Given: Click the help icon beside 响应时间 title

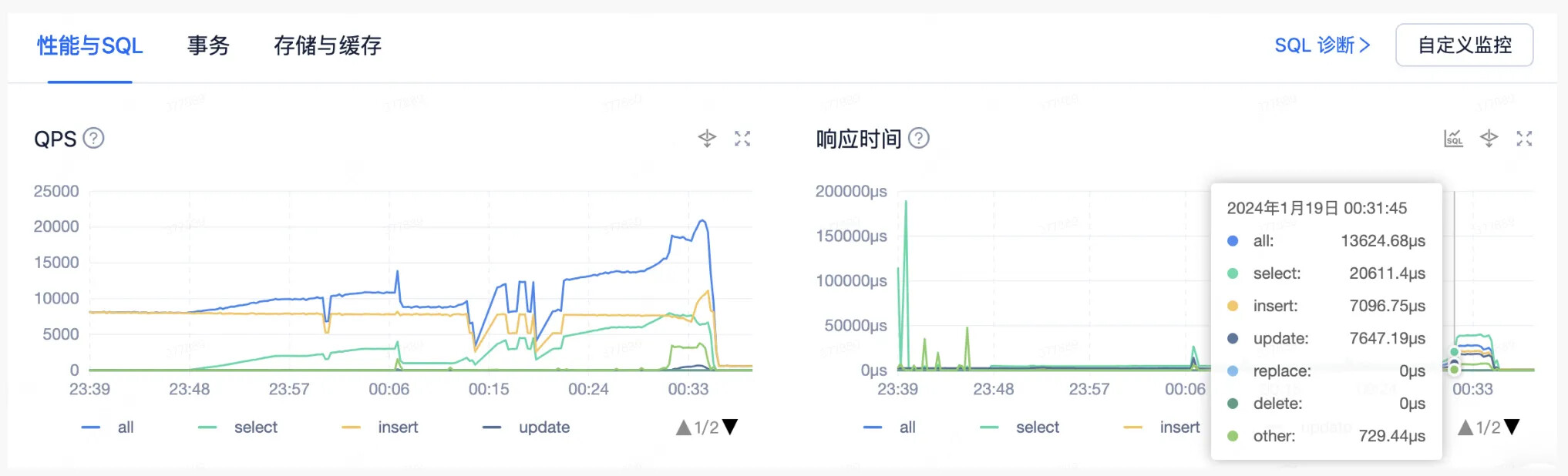Looking at the screenshot, I should (919, 139).
